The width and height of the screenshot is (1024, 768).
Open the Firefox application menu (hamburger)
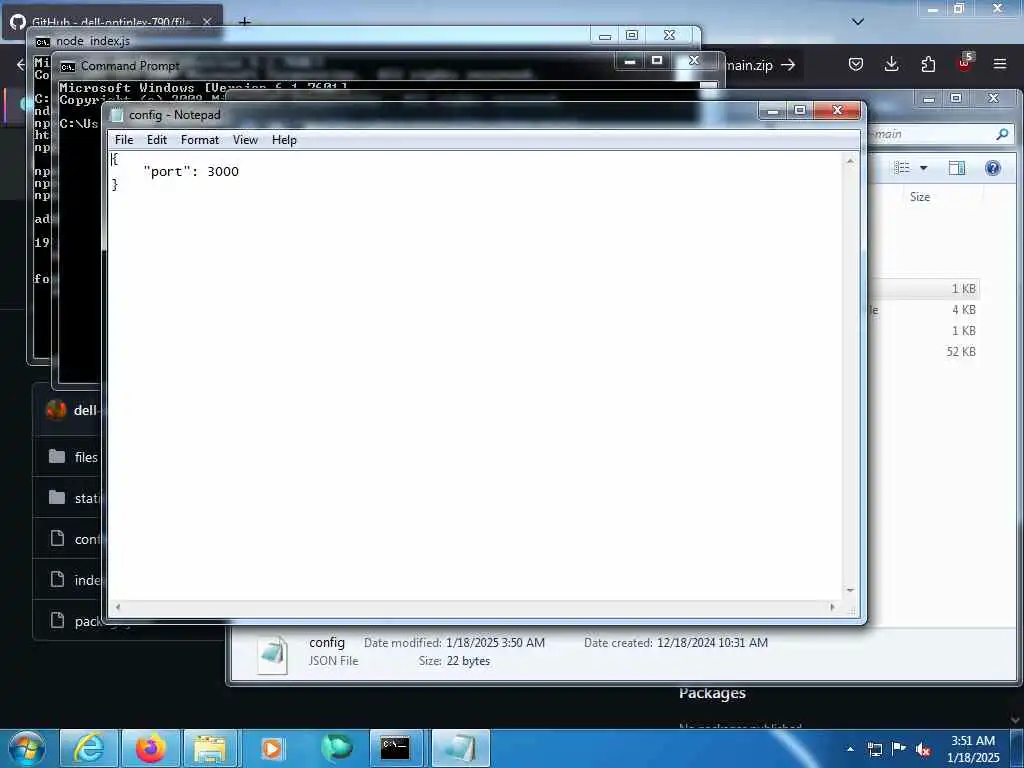tap(1000, 64)
